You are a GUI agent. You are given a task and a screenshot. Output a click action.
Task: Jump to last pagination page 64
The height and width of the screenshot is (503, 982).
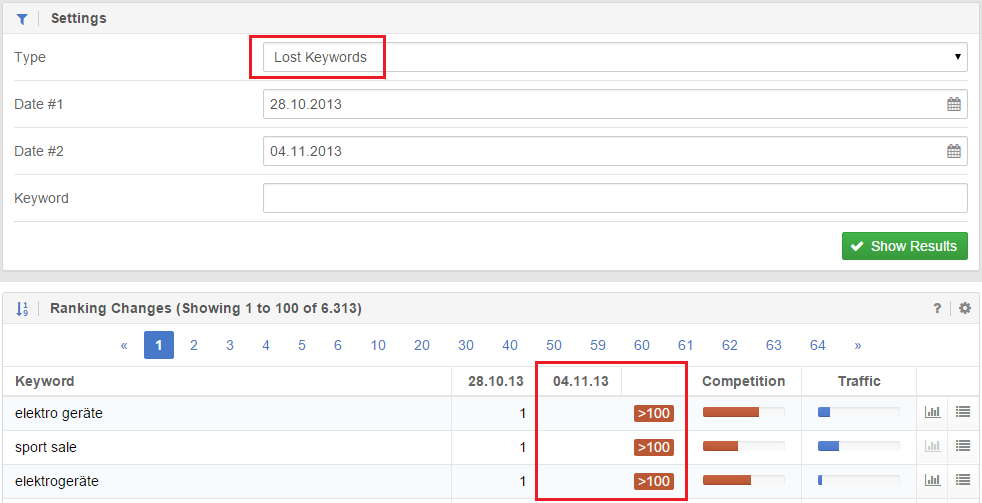click(x=817, y=345)
